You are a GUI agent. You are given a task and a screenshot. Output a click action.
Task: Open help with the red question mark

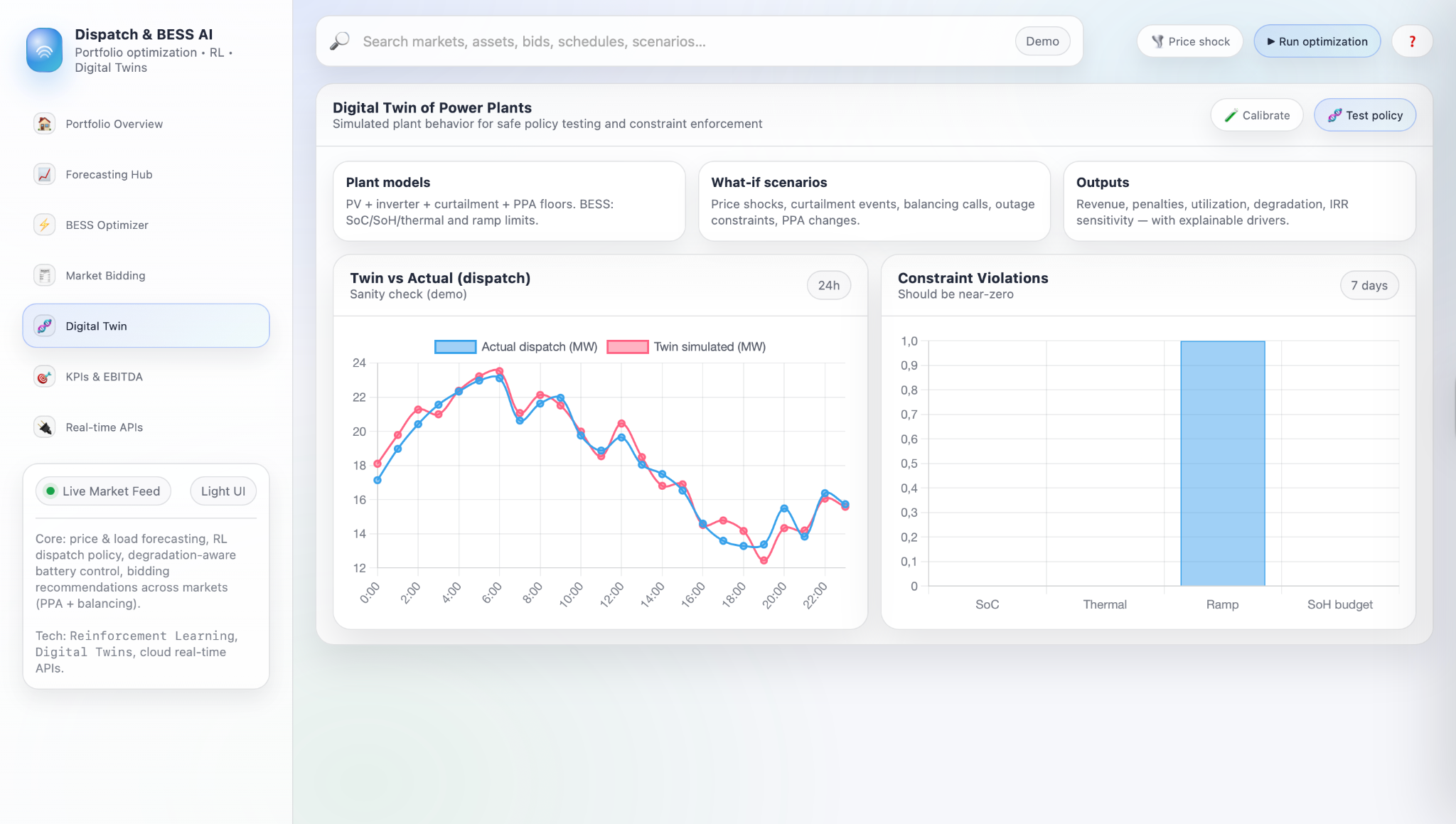click(1412, 41)
